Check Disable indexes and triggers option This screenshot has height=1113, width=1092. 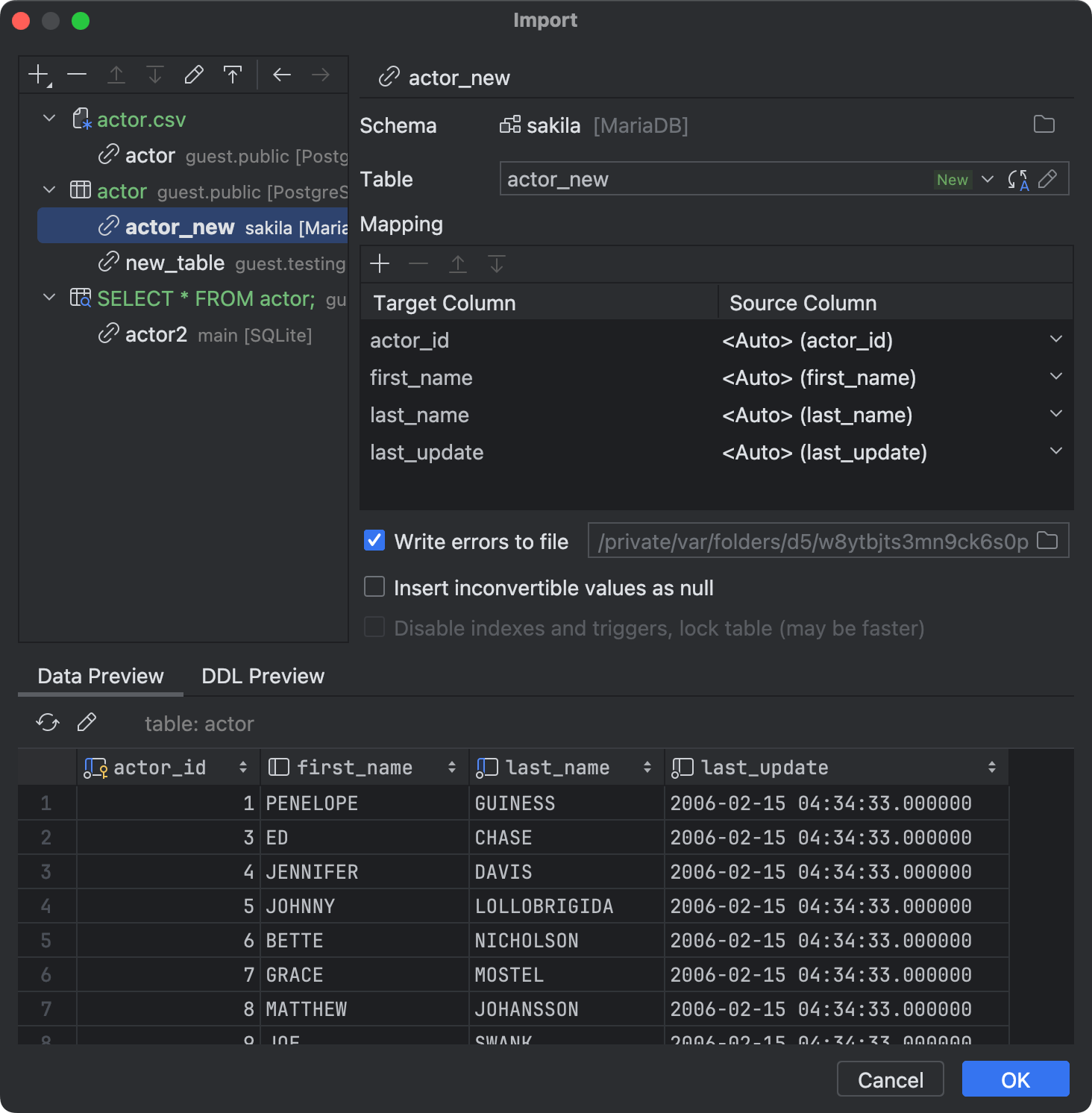click(374, 627)
